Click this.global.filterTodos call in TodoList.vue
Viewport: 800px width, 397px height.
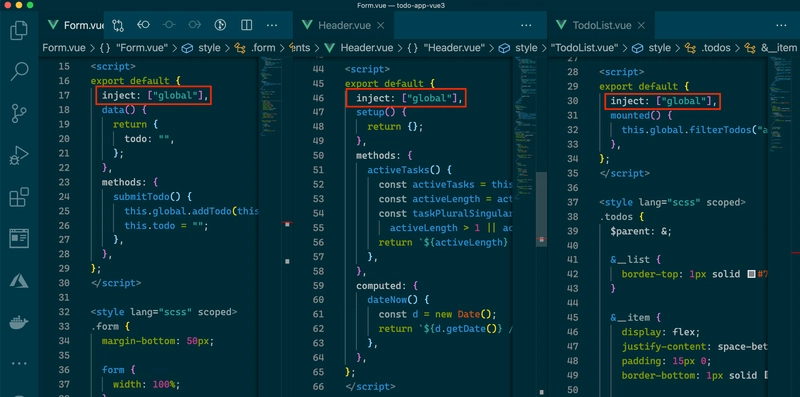coord(694,130)
